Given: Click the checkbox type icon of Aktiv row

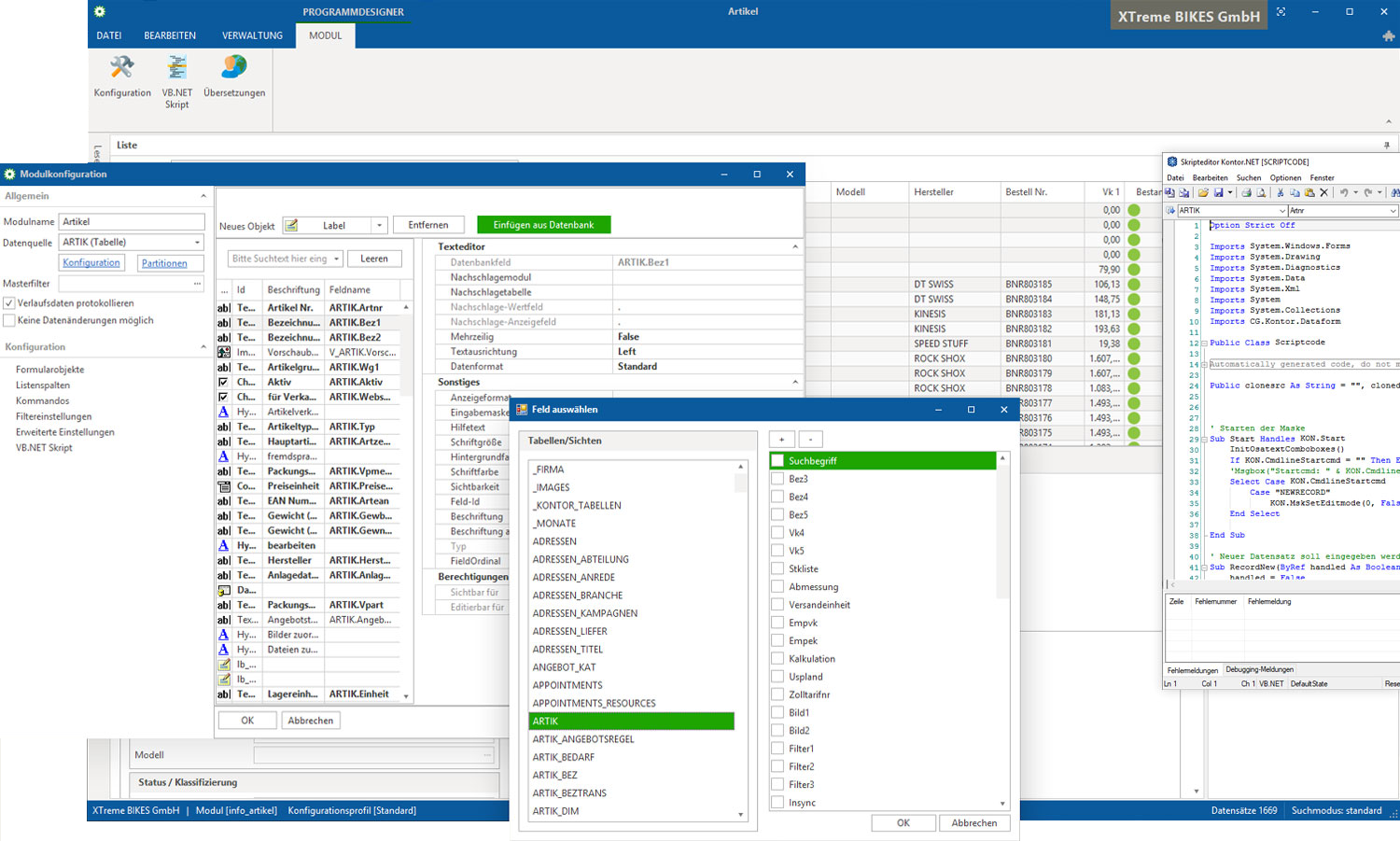Looking at the screenshot, I should (x=224, y=382).
